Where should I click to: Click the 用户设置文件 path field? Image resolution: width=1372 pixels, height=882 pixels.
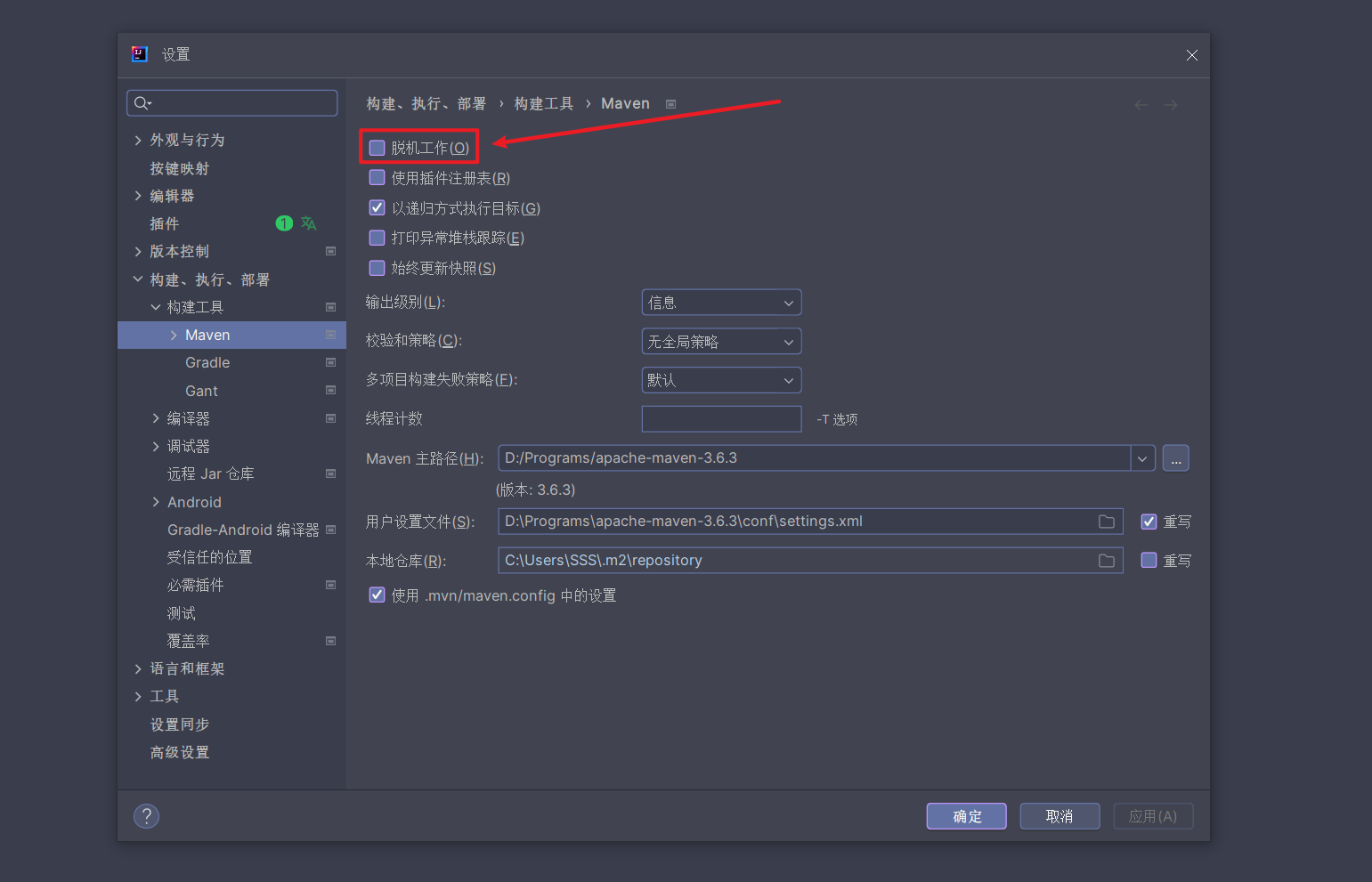pos(810,522)
